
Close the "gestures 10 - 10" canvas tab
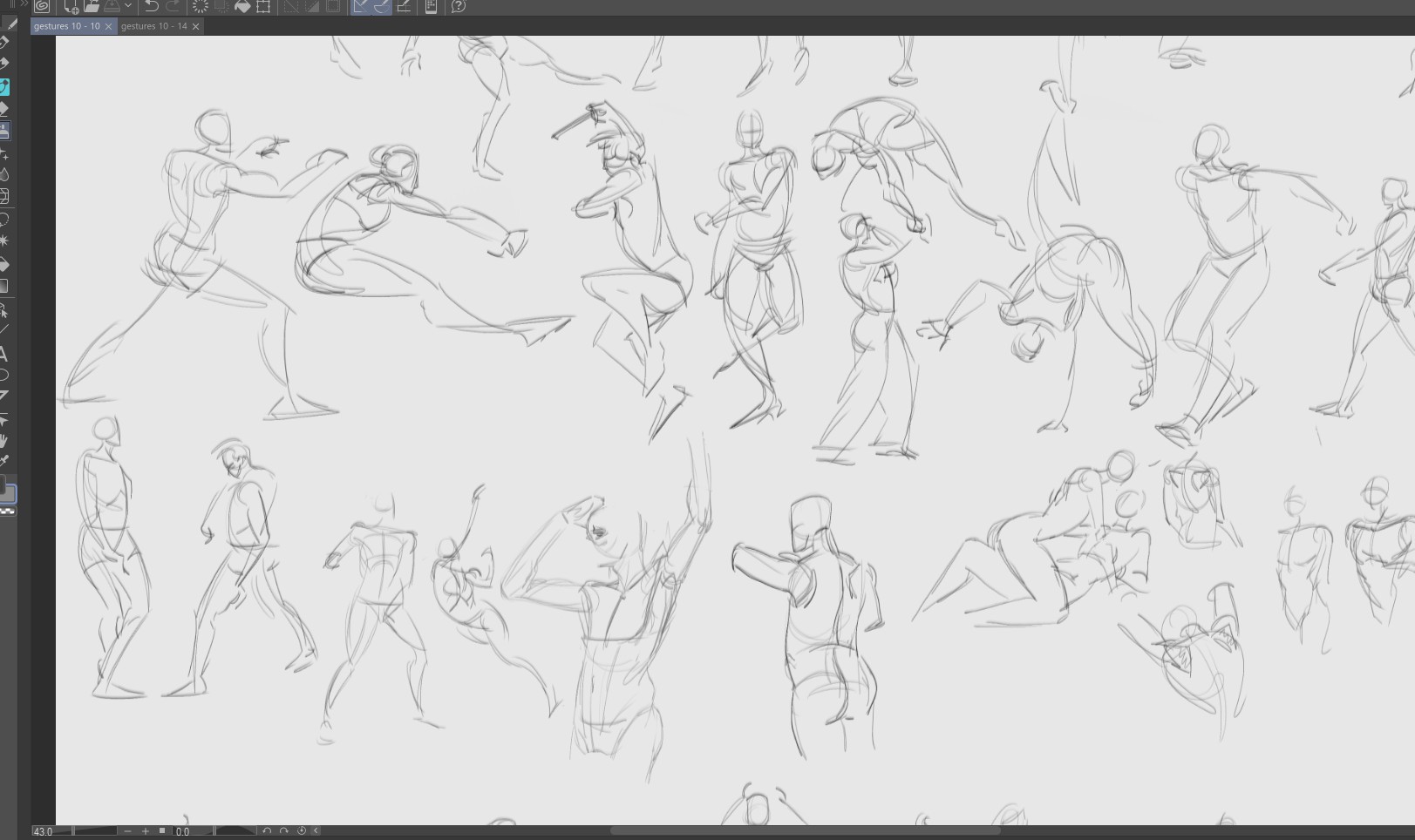click(x=108, y=26)
